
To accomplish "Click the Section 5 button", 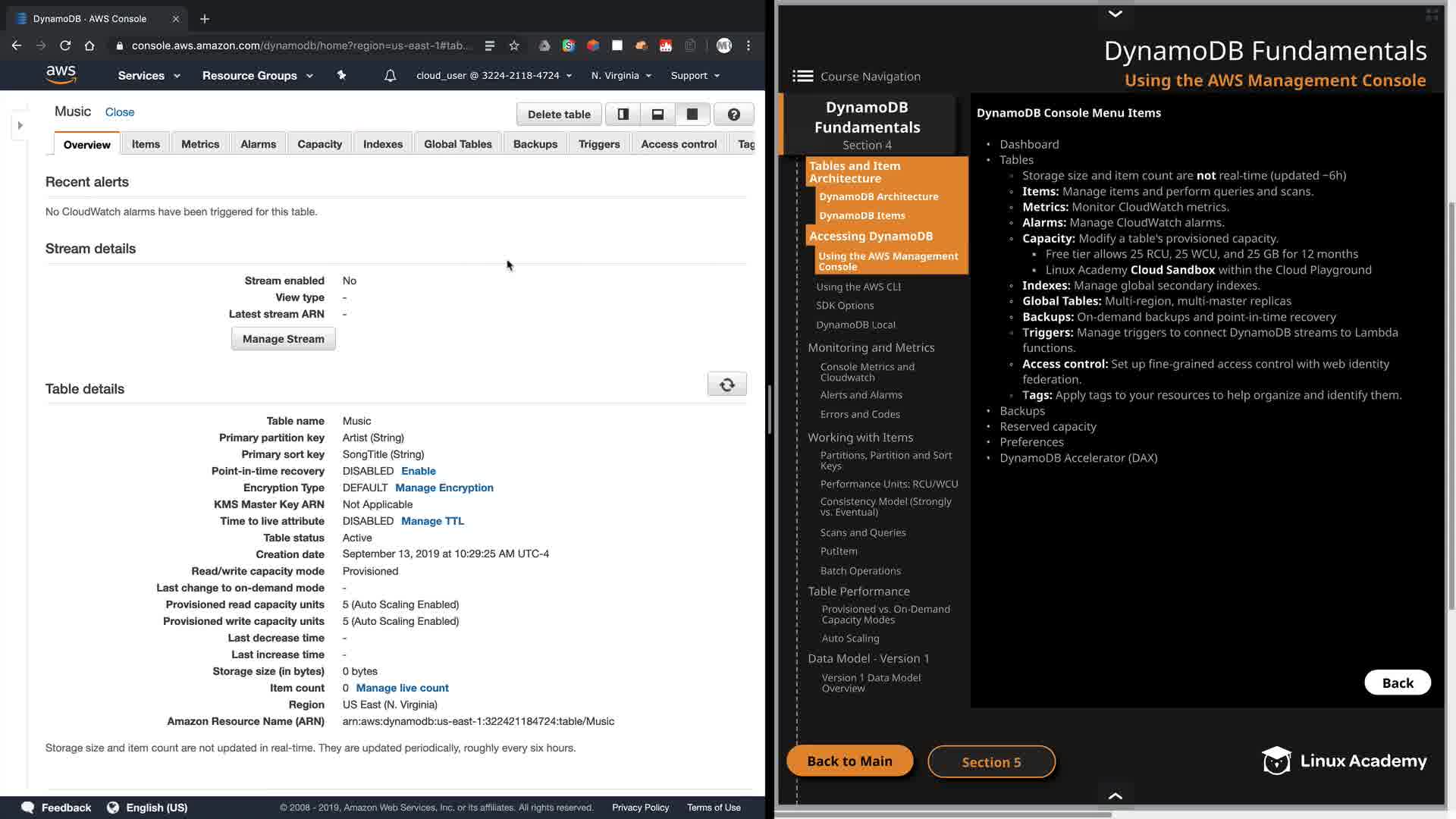I will point(990,762).
